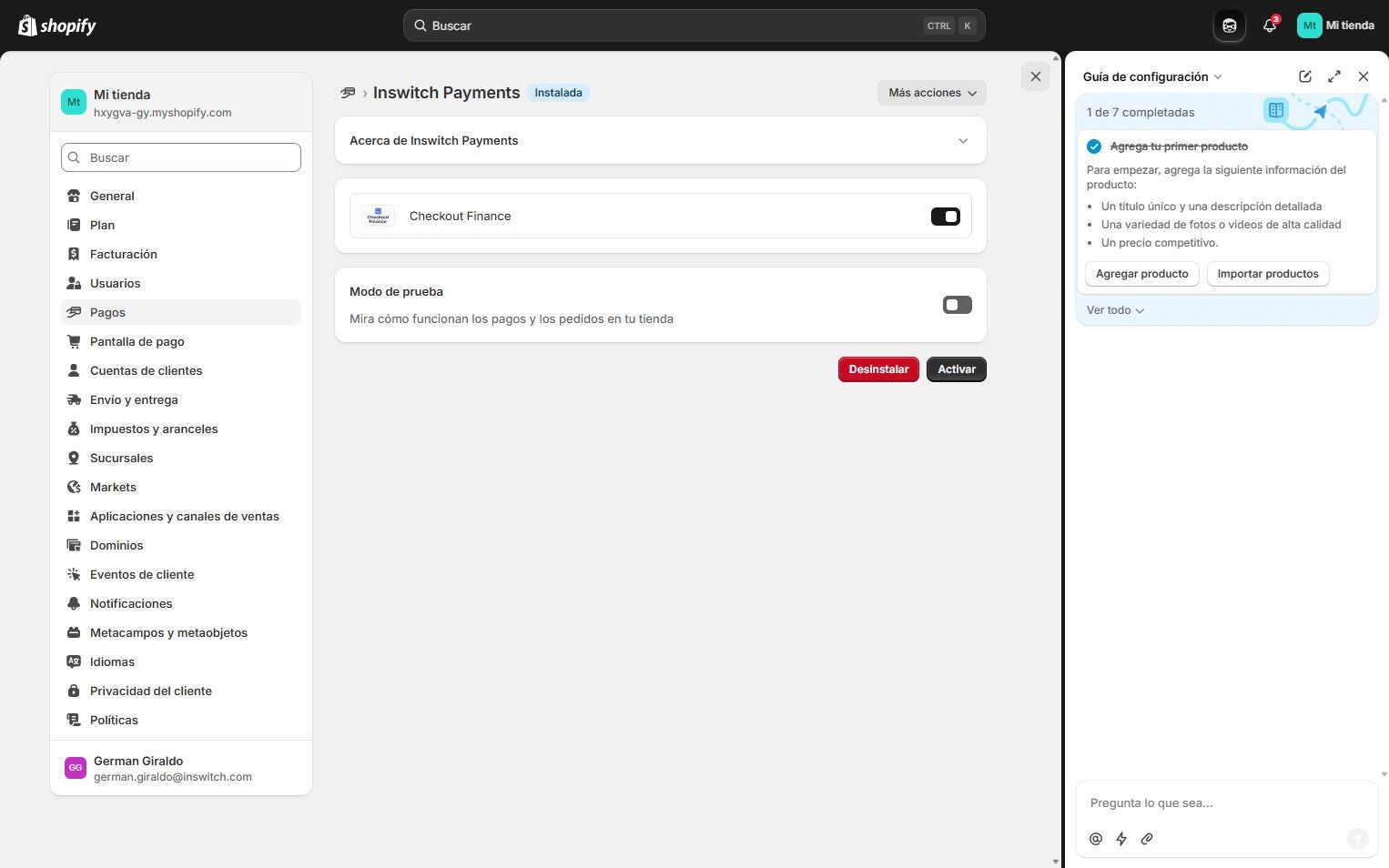The width and height of the screenshot is (1389, 868).
Task: Click the attach link icon in chat box
Action: (1147, 839)
